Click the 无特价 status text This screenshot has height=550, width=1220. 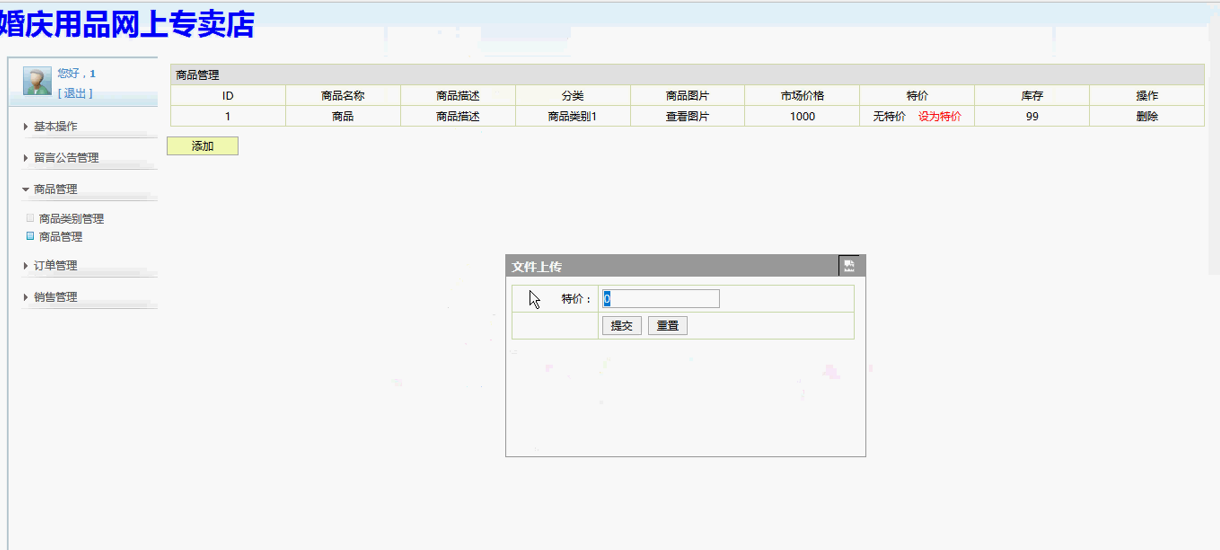click(889, 116)
